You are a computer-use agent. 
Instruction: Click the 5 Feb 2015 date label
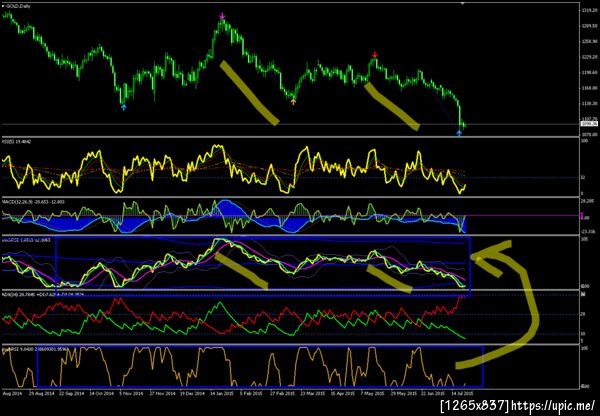(252, 393)
